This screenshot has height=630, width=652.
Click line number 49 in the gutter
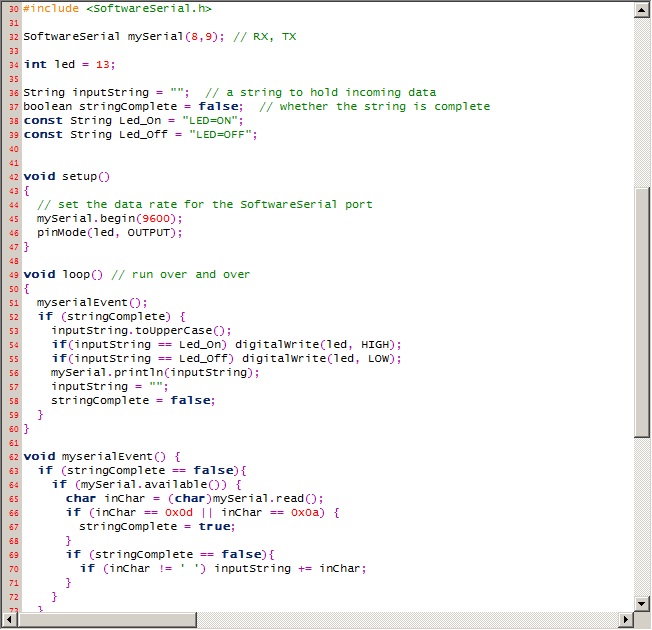pos(14,274)
